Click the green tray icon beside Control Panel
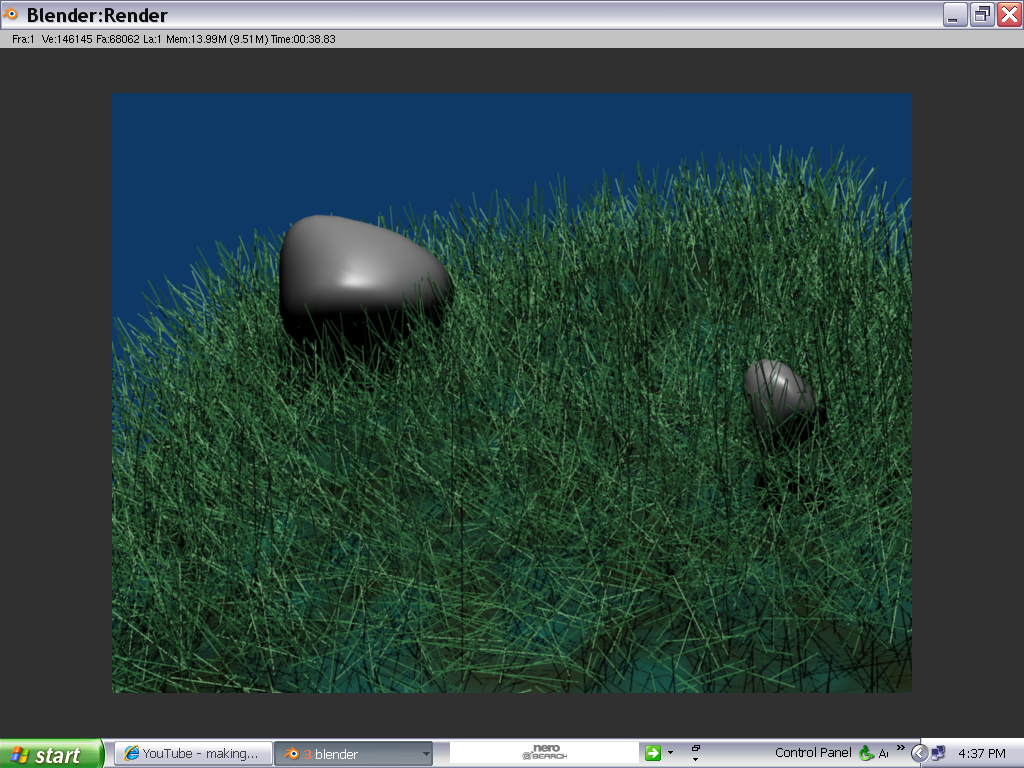1024x768 pixels. pyautogui.click(x=866, y=753)
